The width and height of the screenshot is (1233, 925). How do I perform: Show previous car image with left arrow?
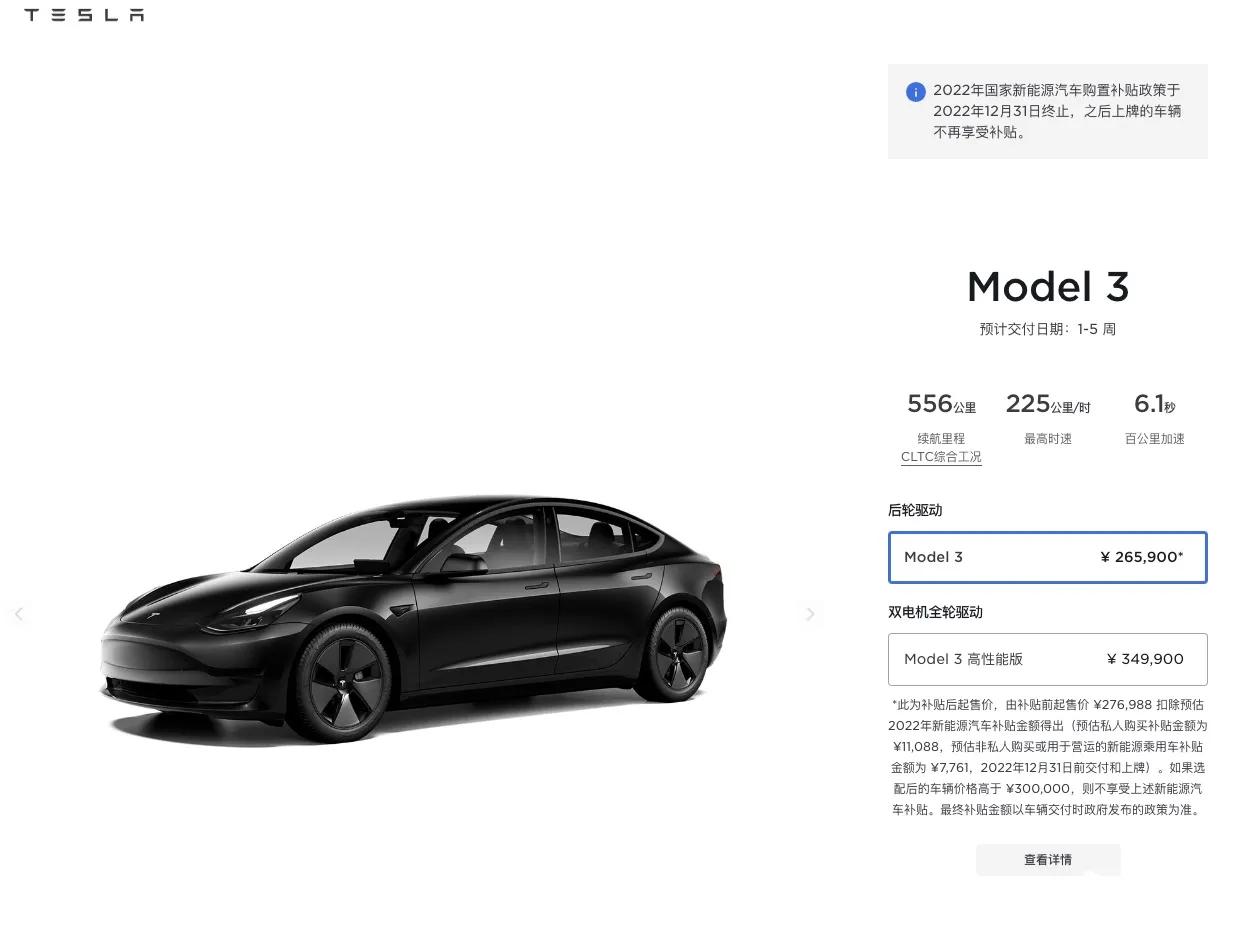[x=18, y=614]
